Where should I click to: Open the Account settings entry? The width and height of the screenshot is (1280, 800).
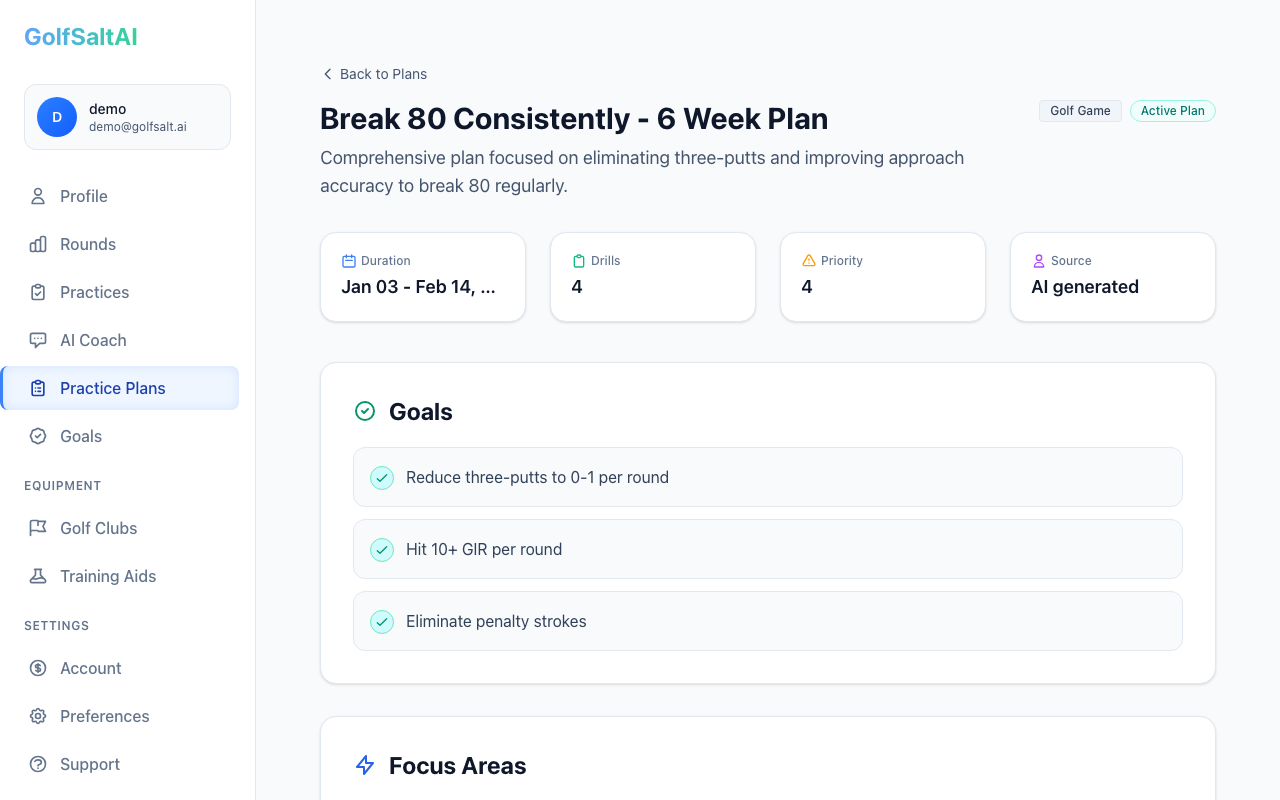click(91, 668)
